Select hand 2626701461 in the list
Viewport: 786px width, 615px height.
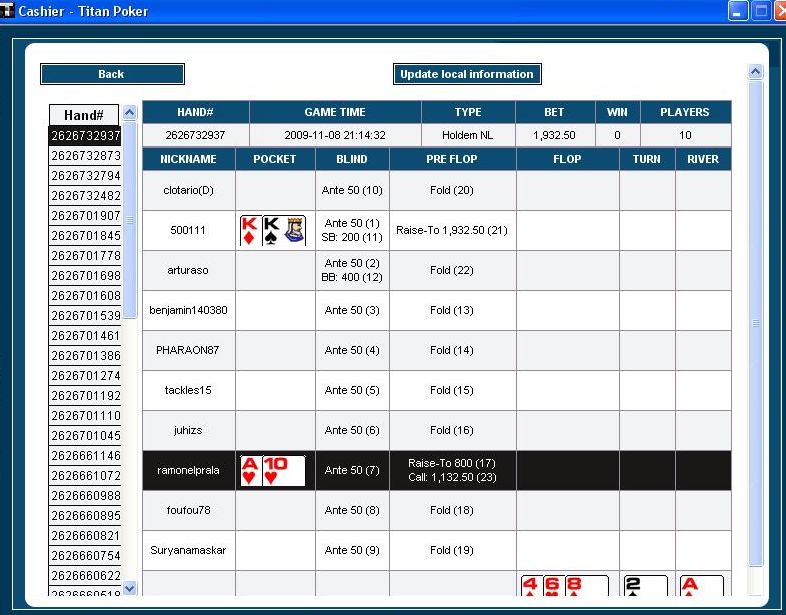(85, 336)
